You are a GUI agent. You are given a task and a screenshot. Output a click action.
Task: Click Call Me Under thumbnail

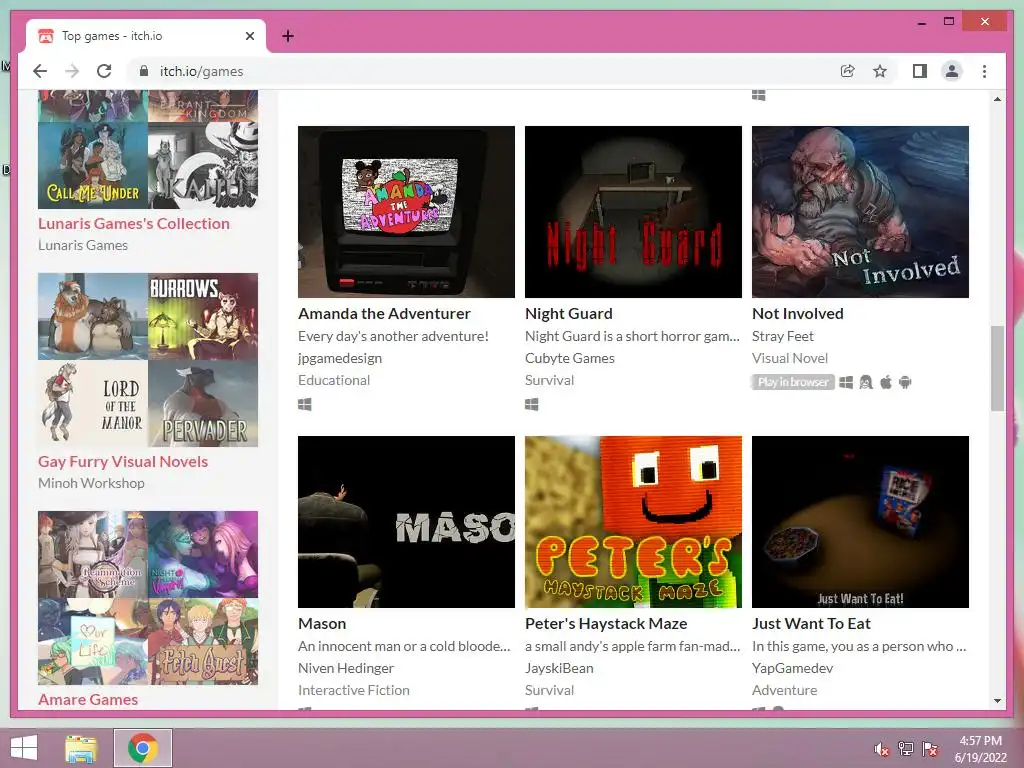coord(93,165)
